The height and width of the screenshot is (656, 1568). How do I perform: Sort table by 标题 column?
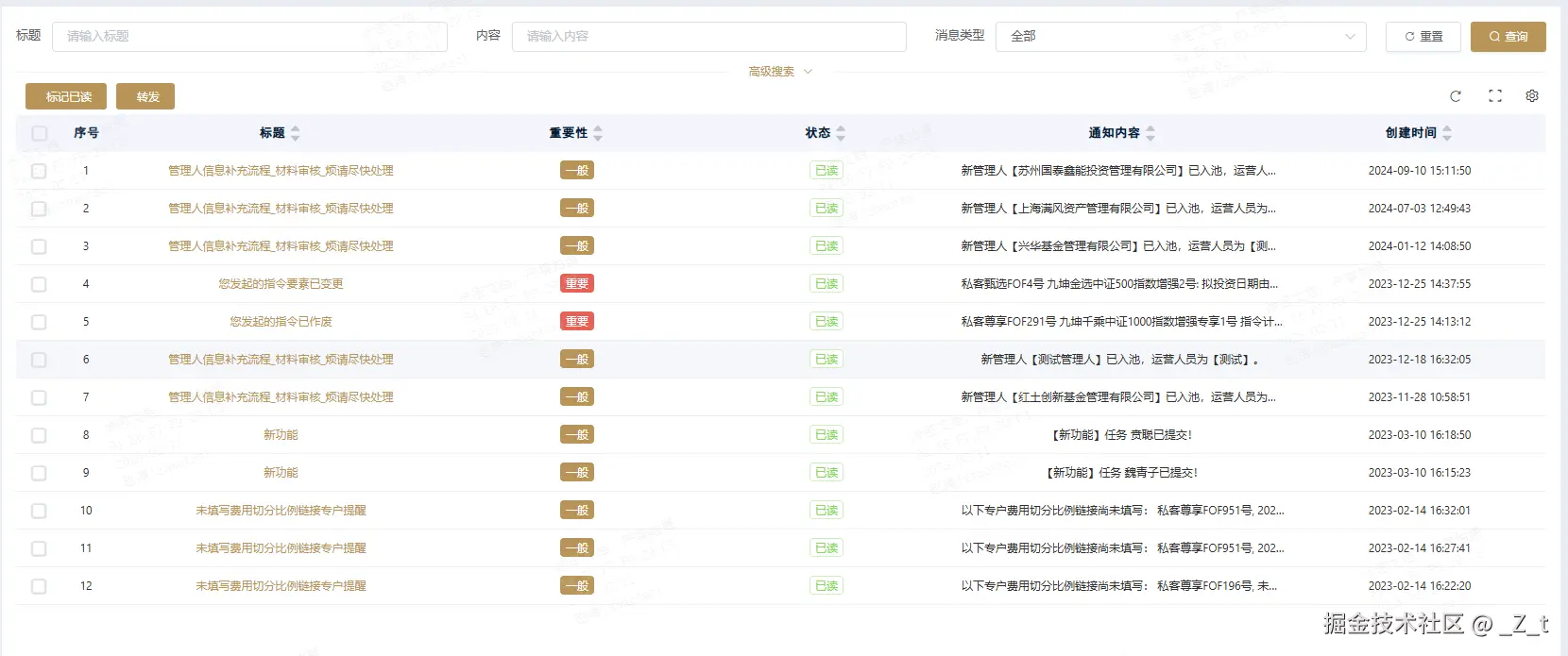(x=296, y=133)
